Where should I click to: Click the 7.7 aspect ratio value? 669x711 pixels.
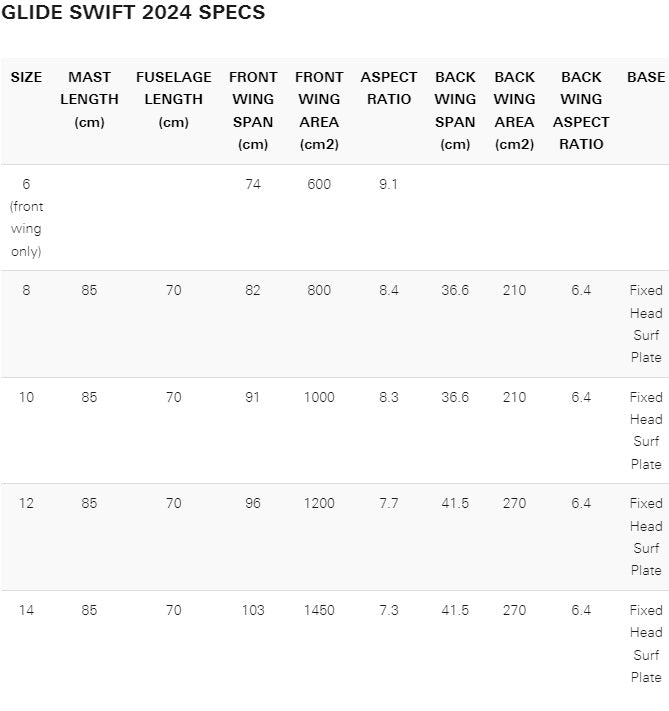point(389,503)
